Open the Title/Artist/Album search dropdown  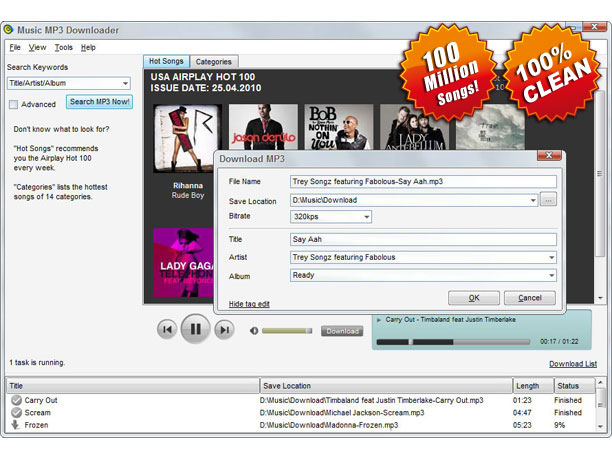click(x=125, y=84)
